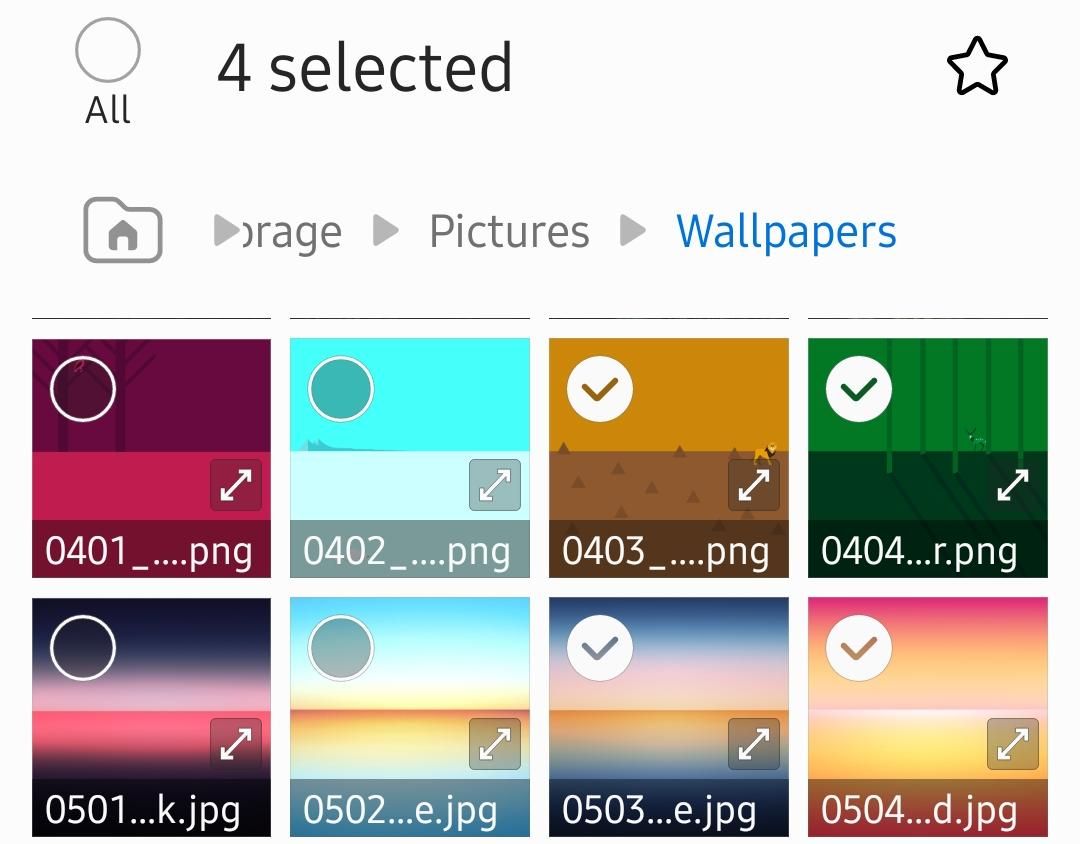This screenshot has width=1080, height=844.
Task: Open the Wallpapers breadcrumb
Action: (x=786, y=232)
